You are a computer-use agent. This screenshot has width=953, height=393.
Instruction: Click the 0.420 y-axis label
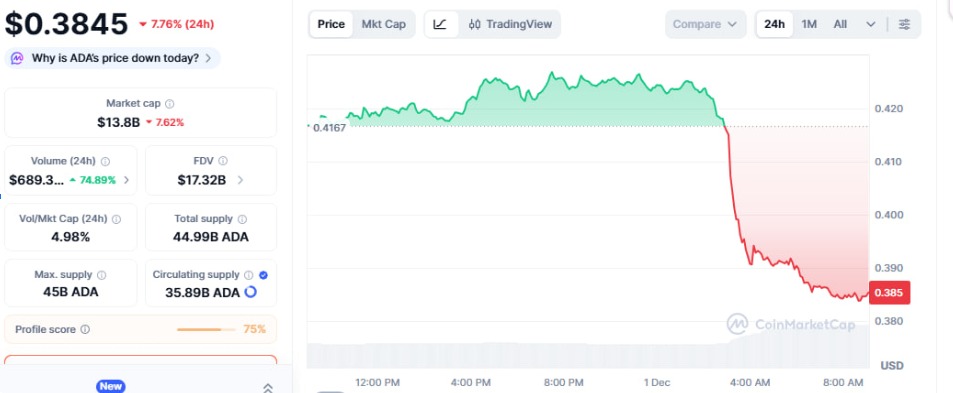tap(888, 109)
